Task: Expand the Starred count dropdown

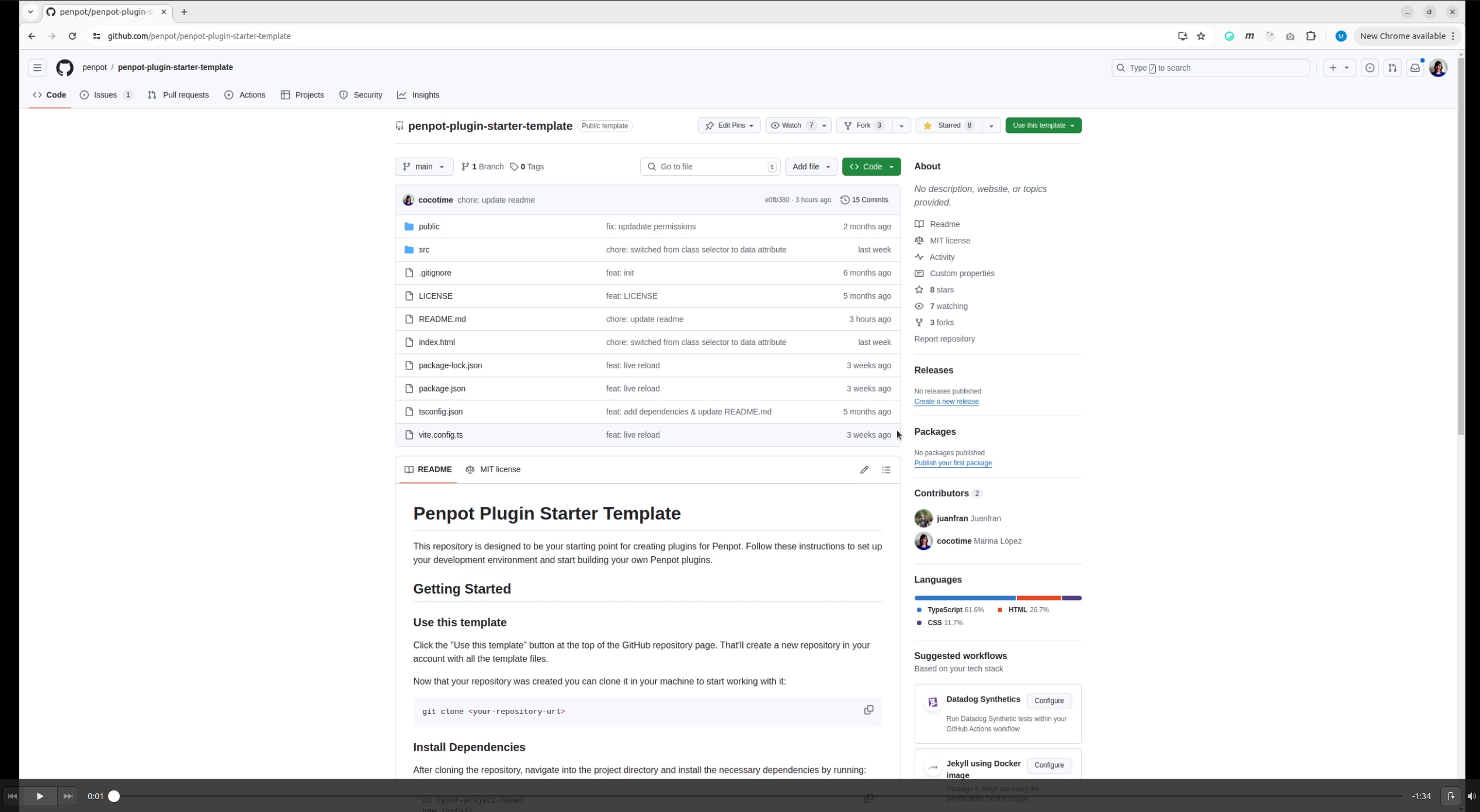Action: click(990, 125)
